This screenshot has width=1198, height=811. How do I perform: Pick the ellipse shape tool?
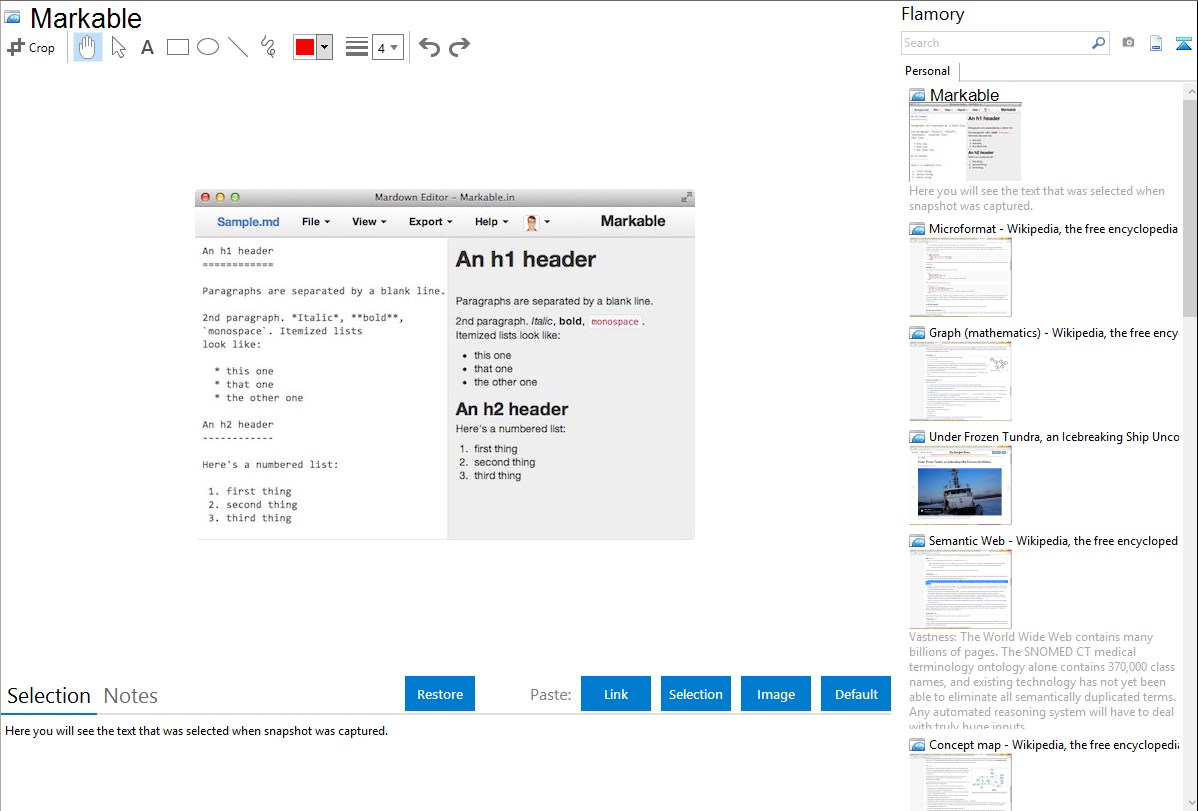pyautogui.click(x=208, y=47)
